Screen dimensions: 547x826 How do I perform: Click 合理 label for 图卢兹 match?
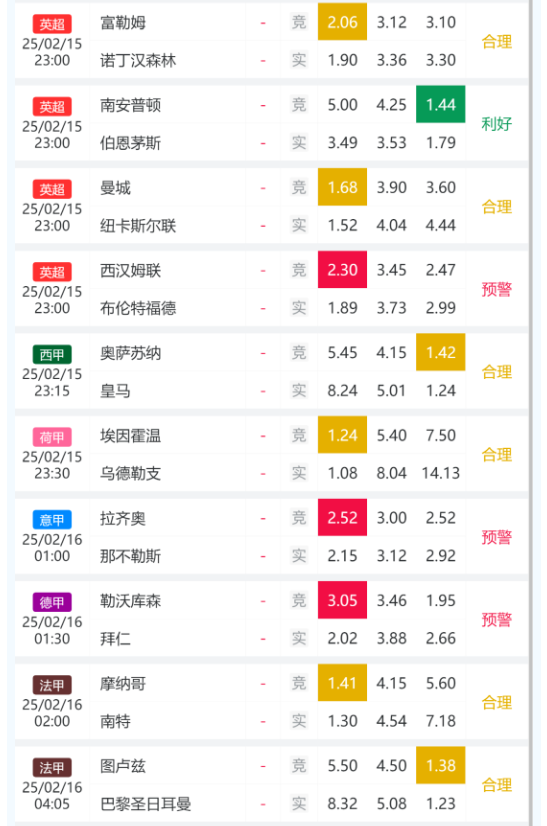point(496,785)
